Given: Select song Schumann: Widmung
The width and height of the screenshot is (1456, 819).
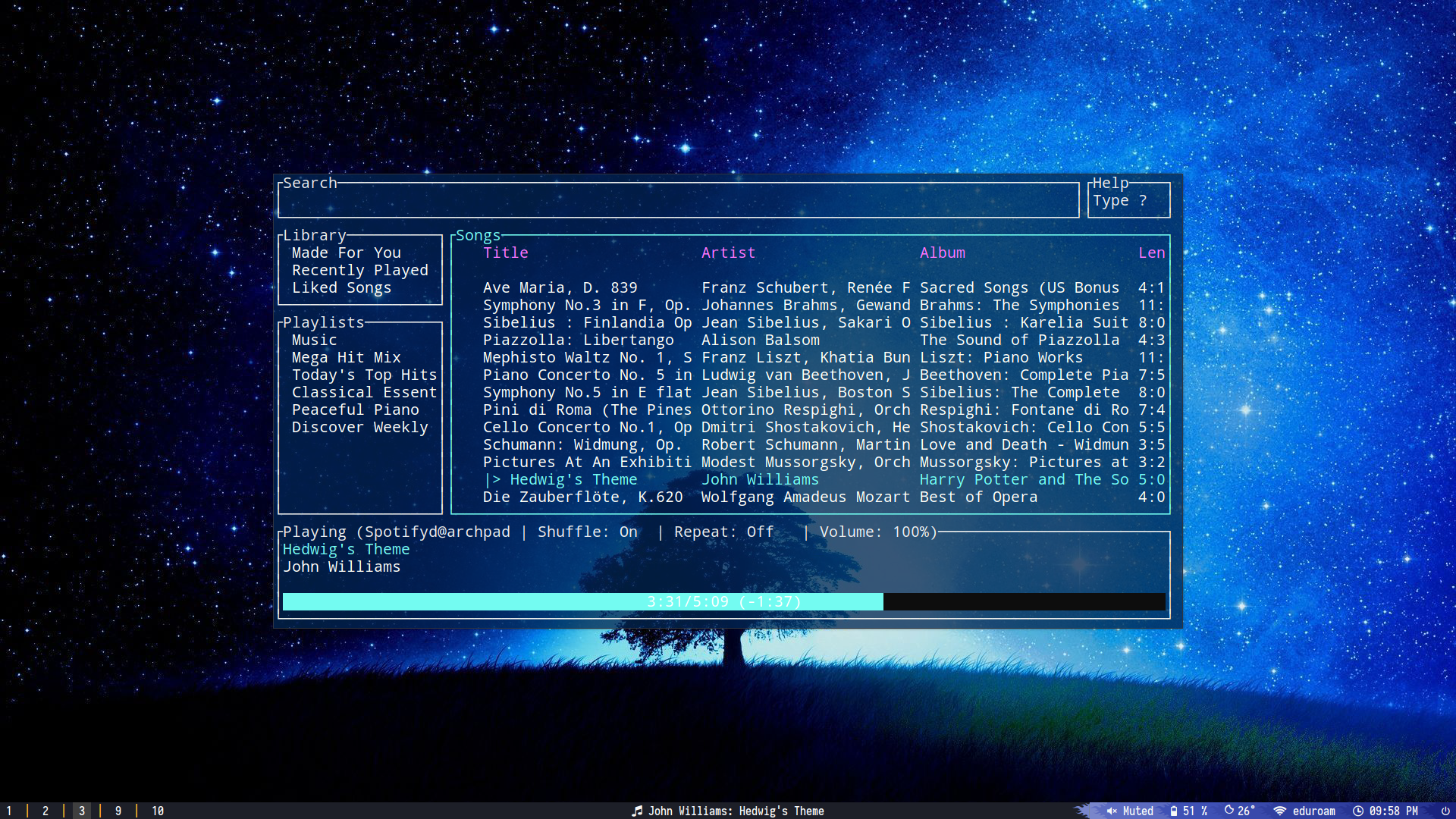Looking at the screenshot, I should 582,444.
